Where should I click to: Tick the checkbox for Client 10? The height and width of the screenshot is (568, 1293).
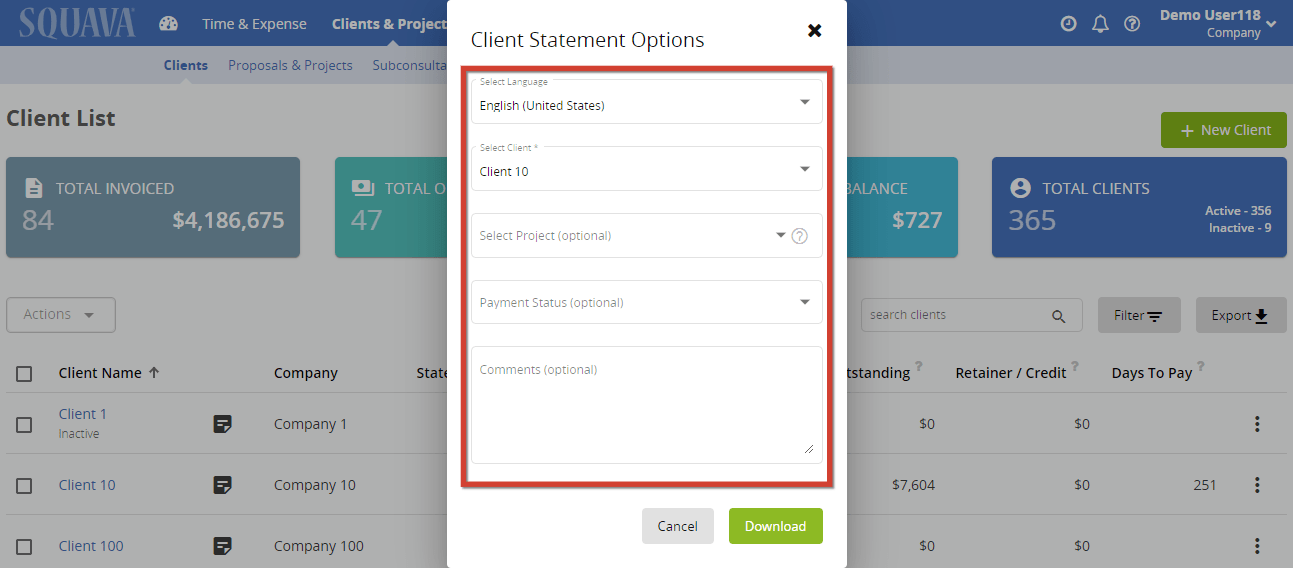(24, 486)
